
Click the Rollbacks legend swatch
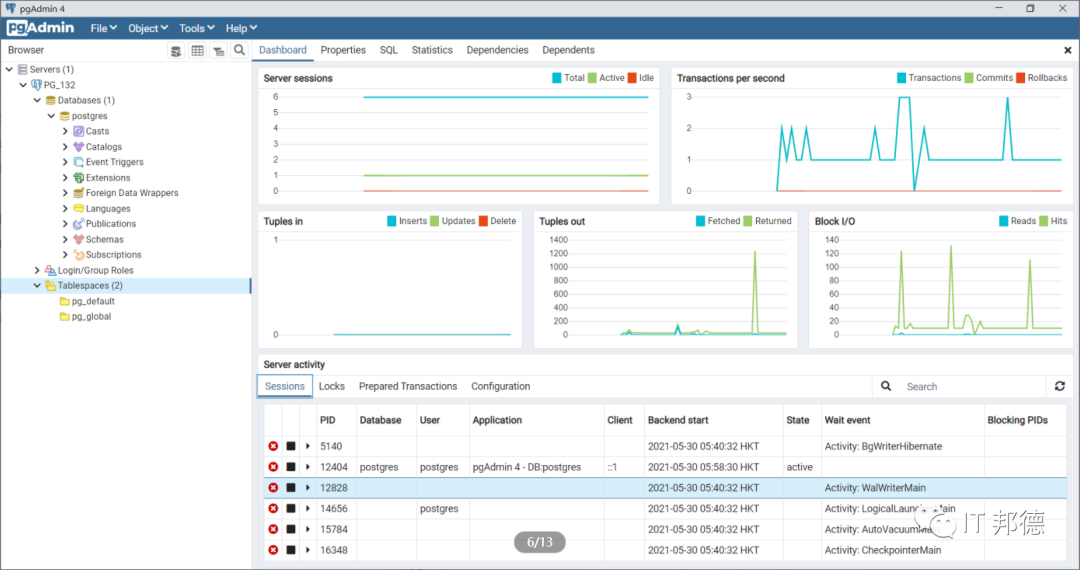click(1021, 78)
